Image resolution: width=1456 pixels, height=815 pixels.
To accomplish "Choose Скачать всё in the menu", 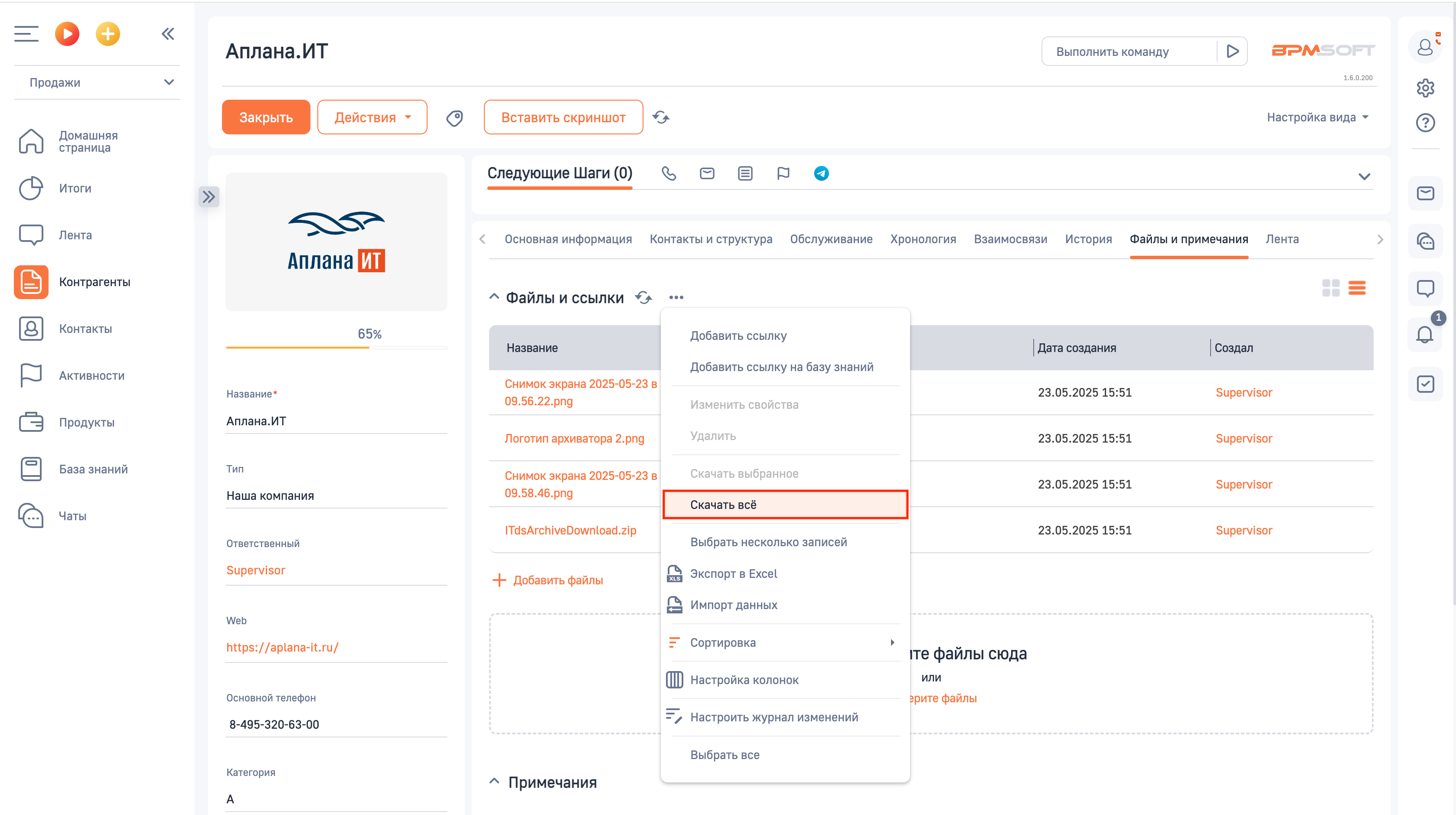I will point(785,505).
